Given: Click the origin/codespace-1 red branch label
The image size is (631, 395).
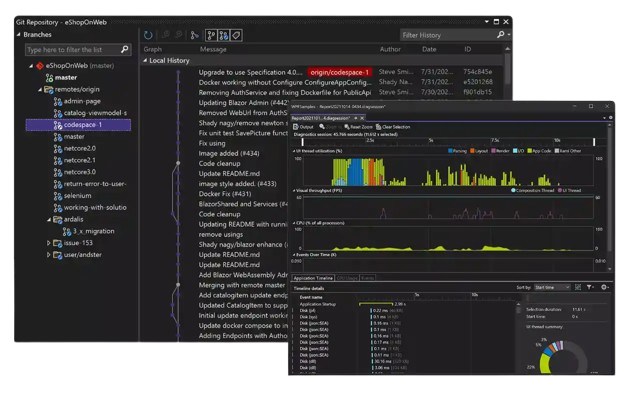Looking at the screenshot, I should click(340, 72).
